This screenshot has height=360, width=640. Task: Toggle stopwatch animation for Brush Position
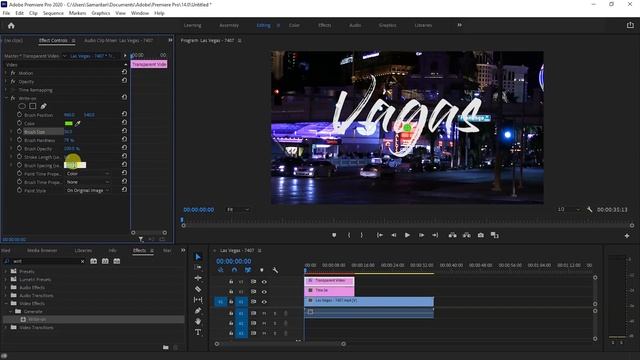pyautogui.click(x=19, y=115)
